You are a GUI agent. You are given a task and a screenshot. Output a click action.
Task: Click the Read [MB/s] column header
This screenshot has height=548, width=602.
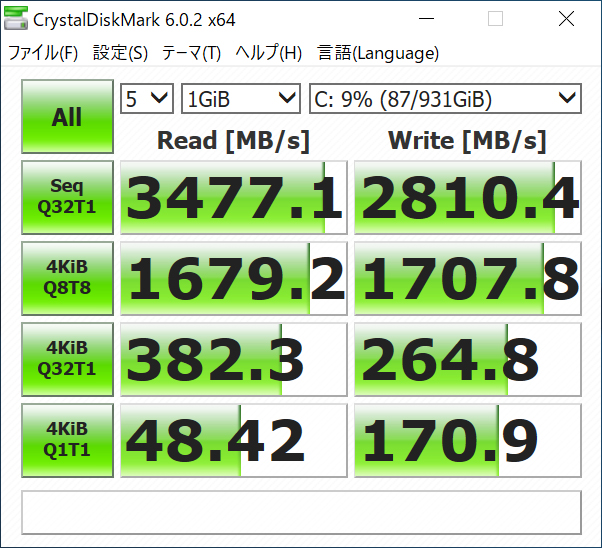233,141
